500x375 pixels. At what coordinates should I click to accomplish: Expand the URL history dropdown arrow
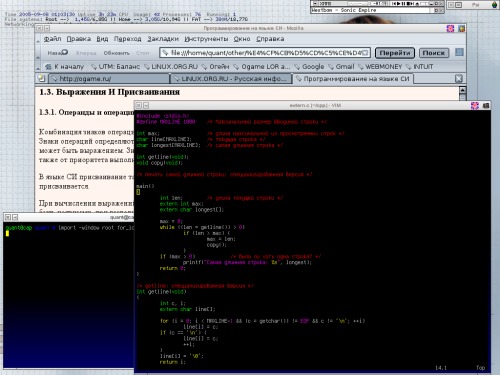click(366, 53)
